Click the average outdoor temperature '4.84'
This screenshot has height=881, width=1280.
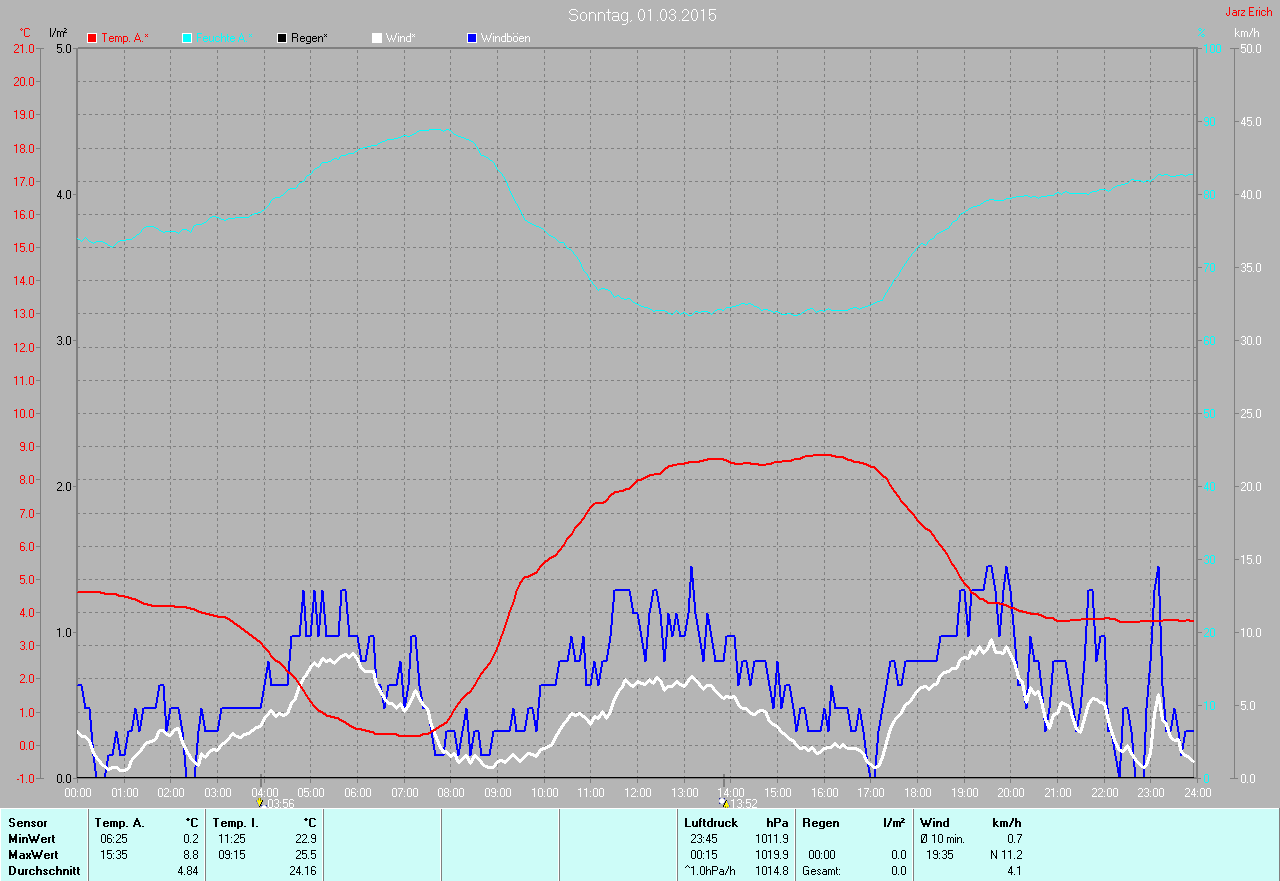[188, 871]
